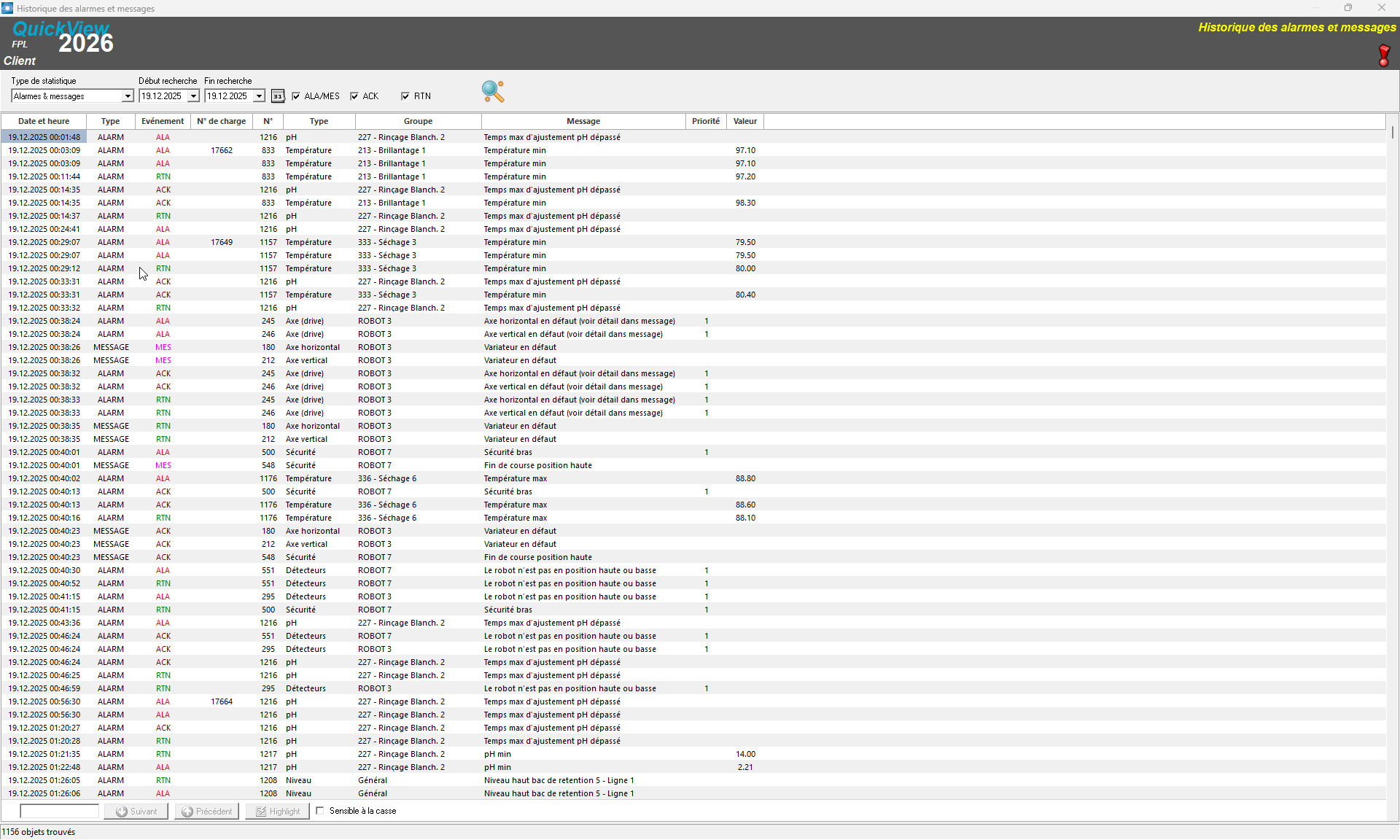Expand the Fin recherche date picker

pos(259,96)
